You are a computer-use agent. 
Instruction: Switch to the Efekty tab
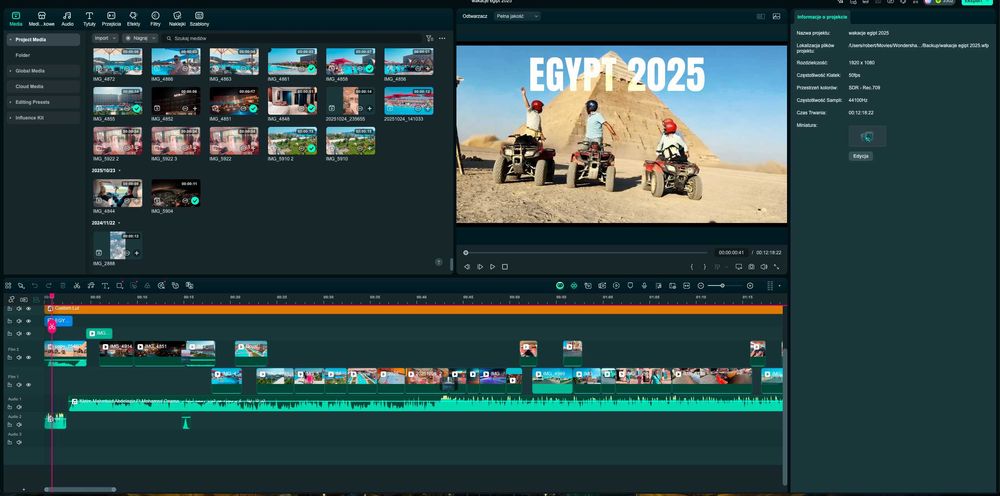(x=133, y=18)
